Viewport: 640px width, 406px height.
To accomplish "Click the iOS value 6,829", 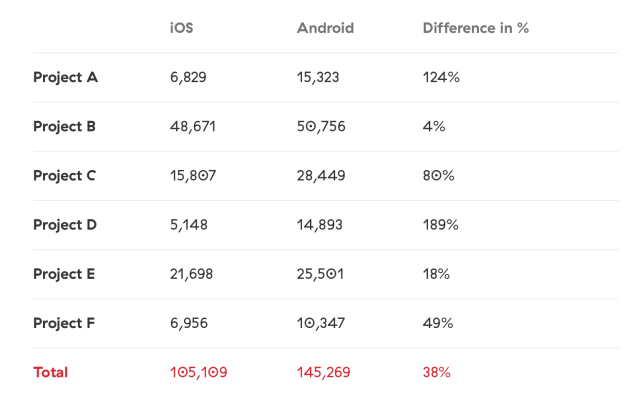I will pyautogui.click(x=188, y=77).
